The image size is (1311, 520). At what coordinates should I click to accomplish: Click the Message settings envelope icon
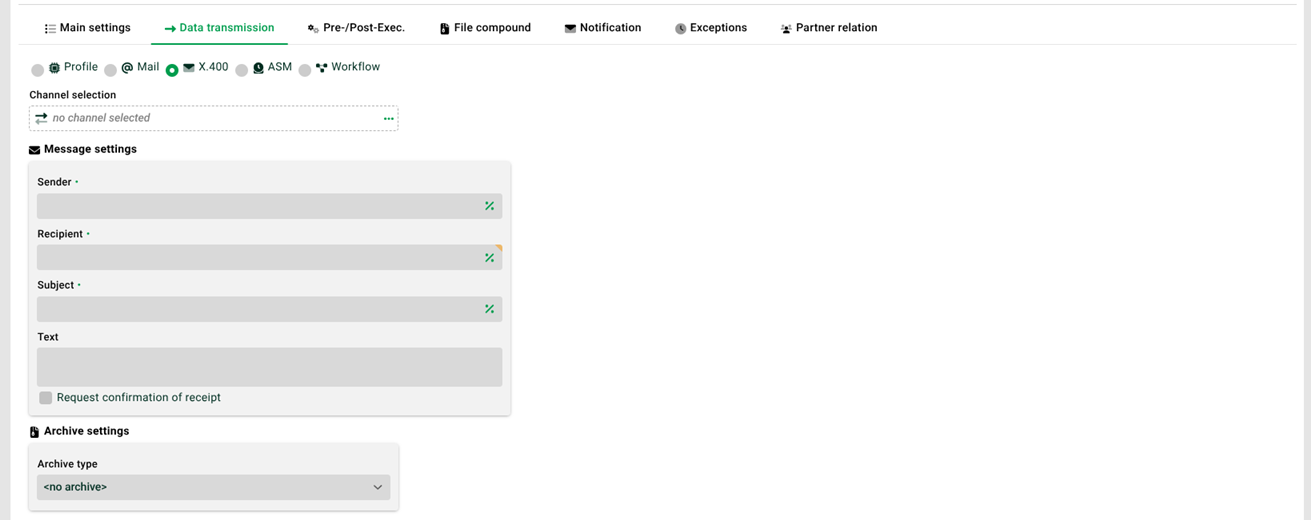click(35, 150)
